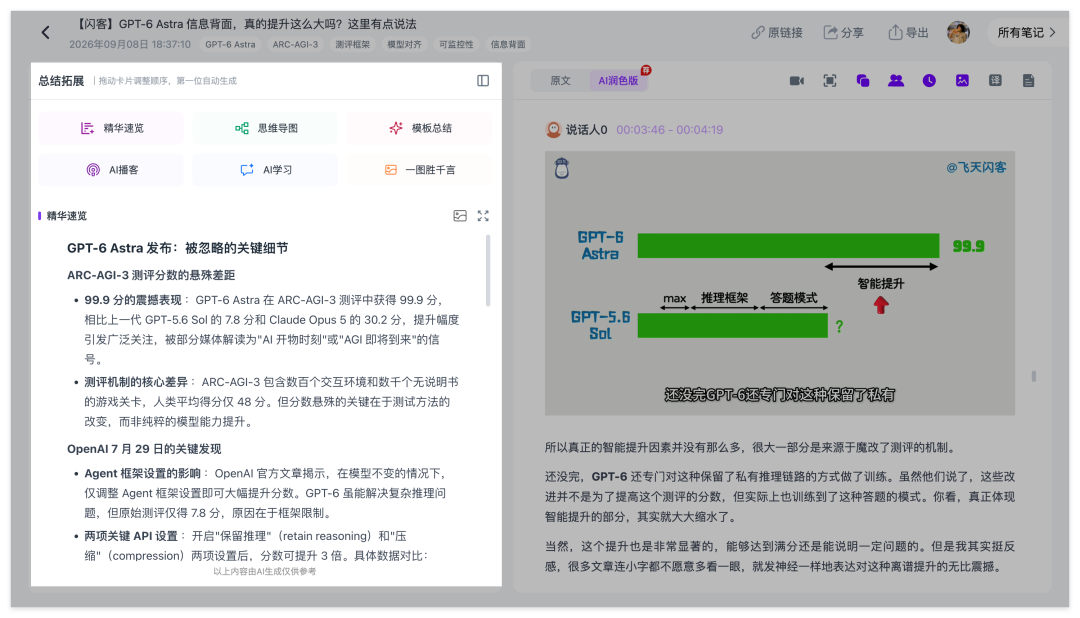Expand 精华速览 section to fullscreen
Viewport: 1080px width, 618px height.
coord(483,216)
